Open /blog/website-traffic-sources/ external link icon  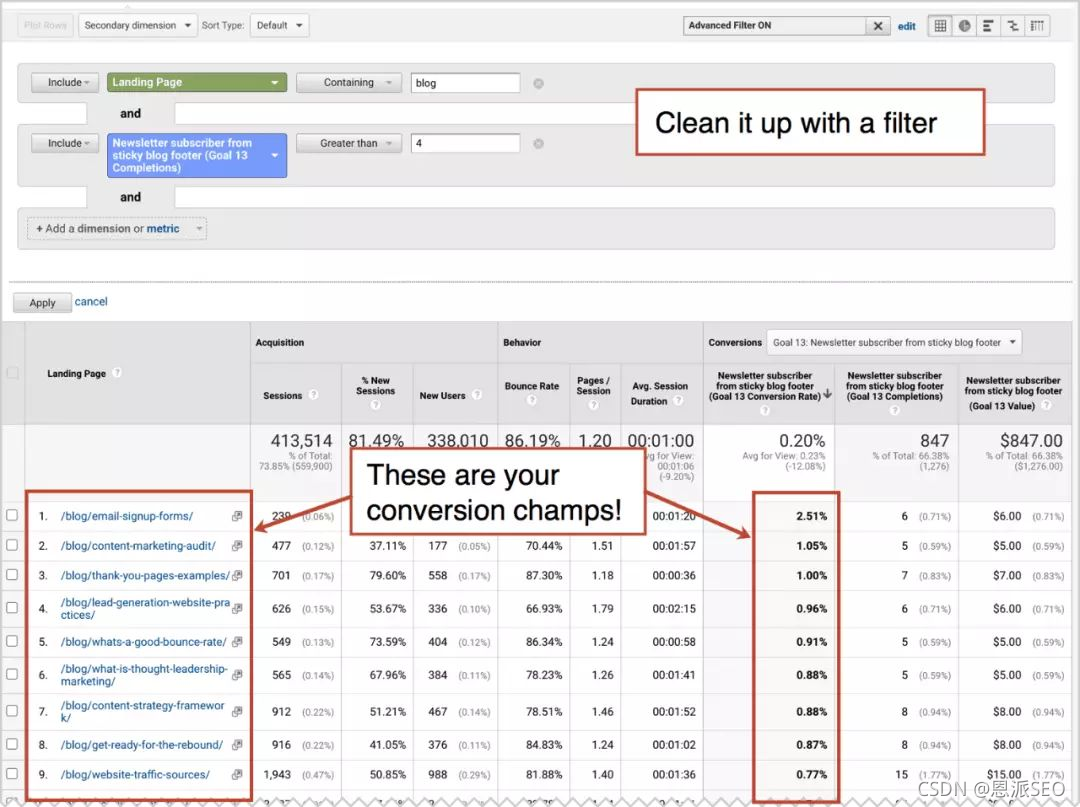[237, 774]
